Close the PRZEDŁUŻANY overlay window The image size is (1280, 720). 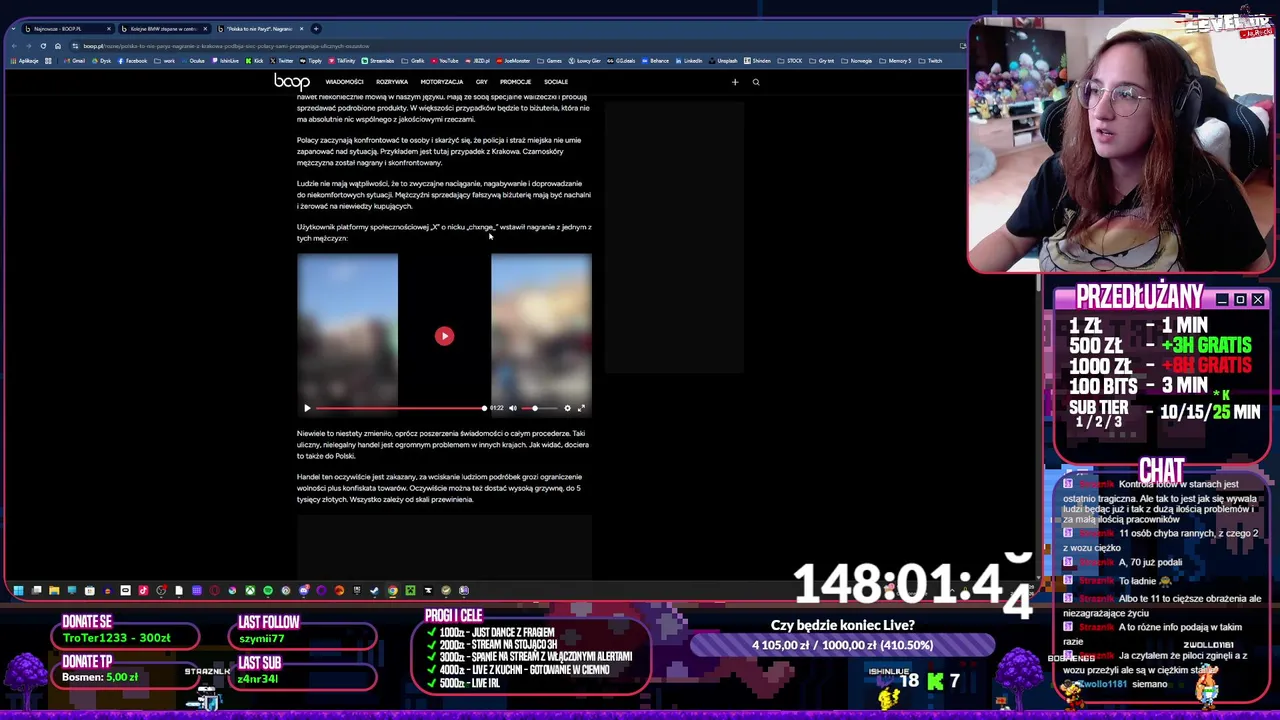pyautogui.click(x=1258, y=300)
